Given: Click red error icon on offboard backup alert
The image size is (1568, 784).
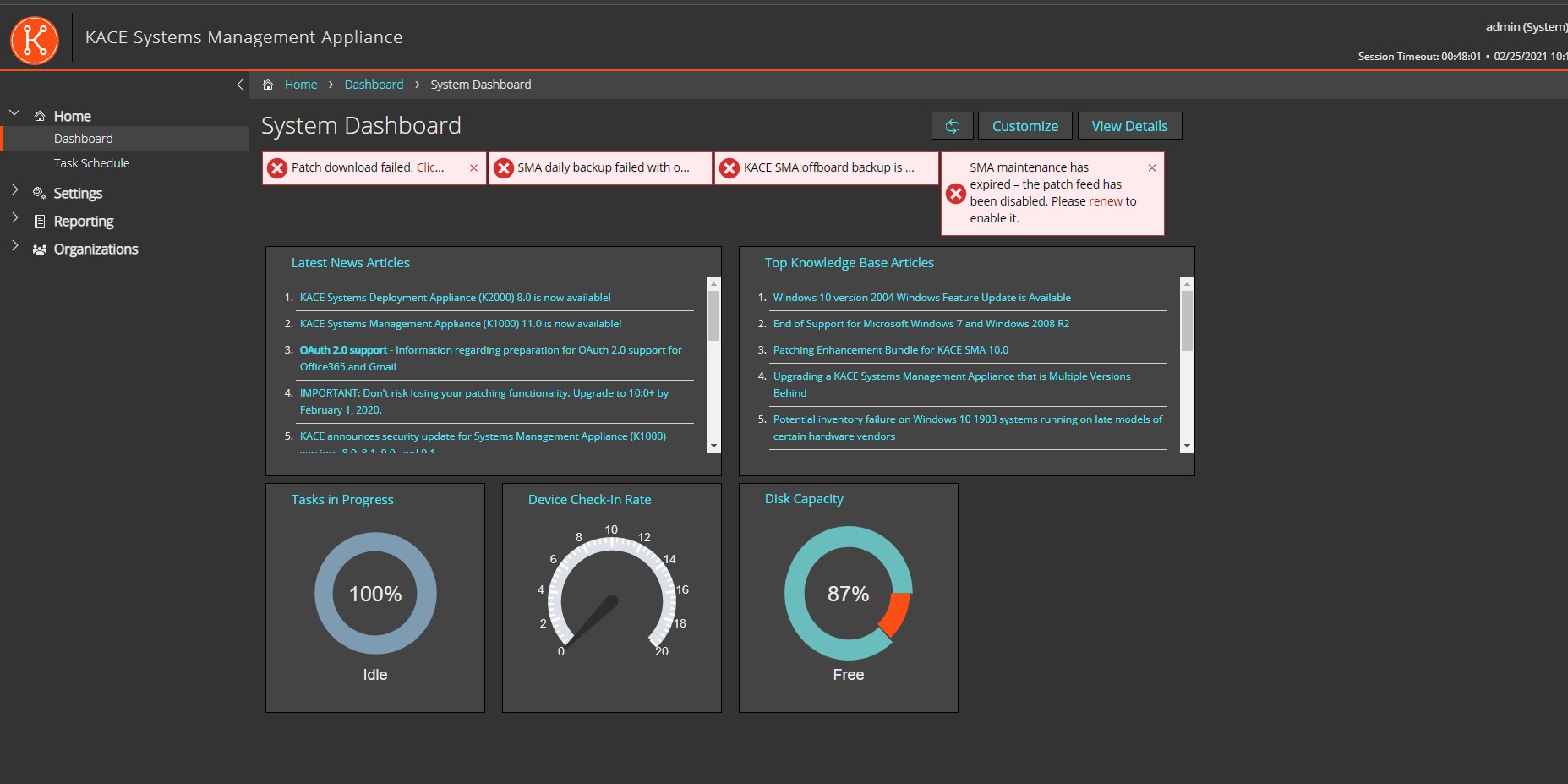Looking at the screenshot, I should (x=729, y=168).
